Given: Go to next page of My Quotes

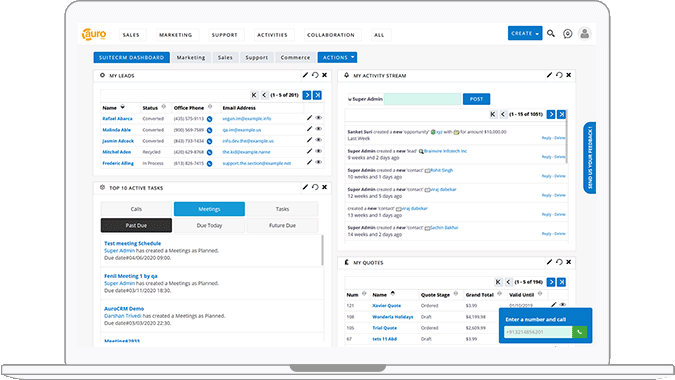Looking at the screenshot, I should tap(551, 282).
